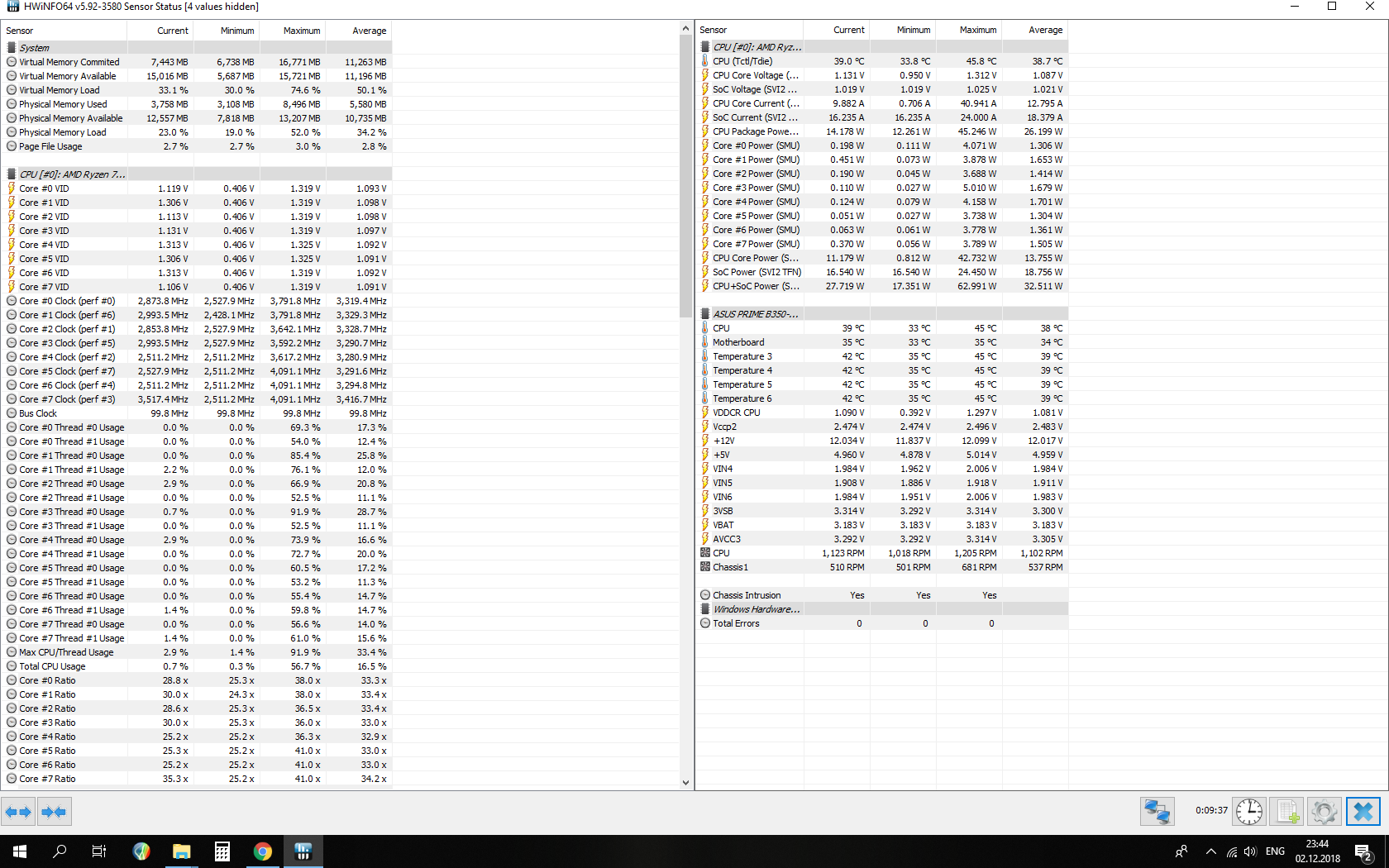
Task: Click the shrink sensor panels arrows button
Action: (54, 812)
